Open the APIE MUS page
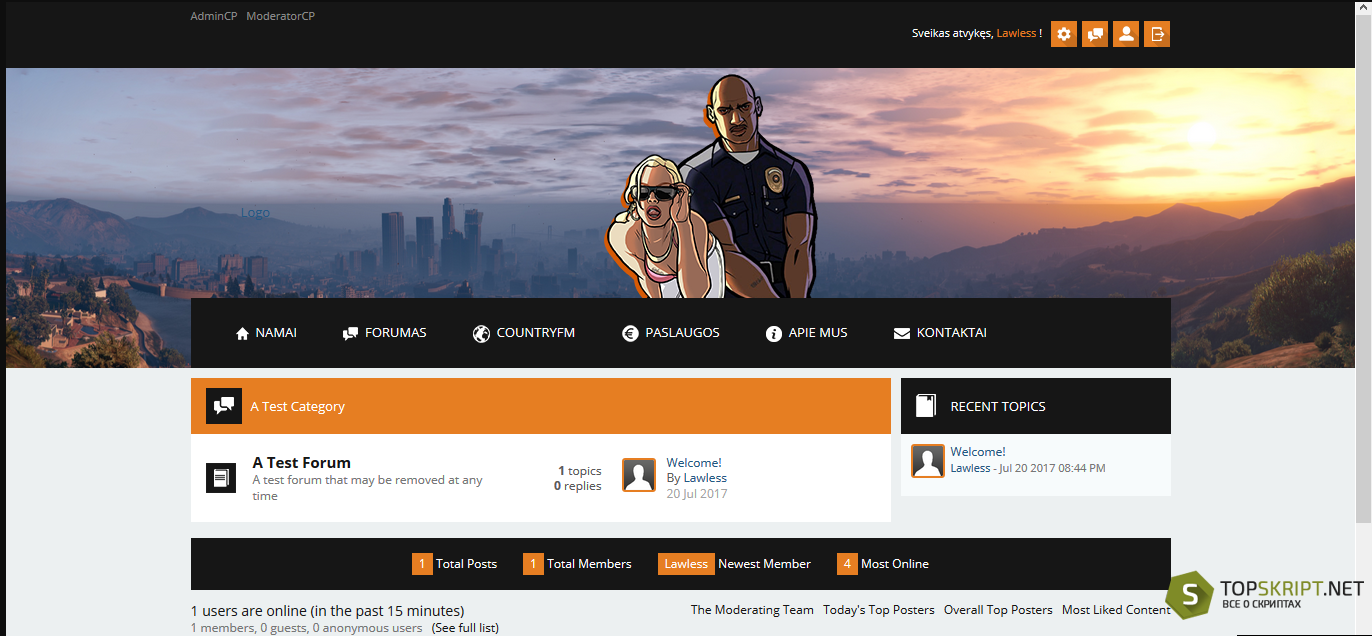Screen dimensions: 1372x636 click(x=806, y=333)
